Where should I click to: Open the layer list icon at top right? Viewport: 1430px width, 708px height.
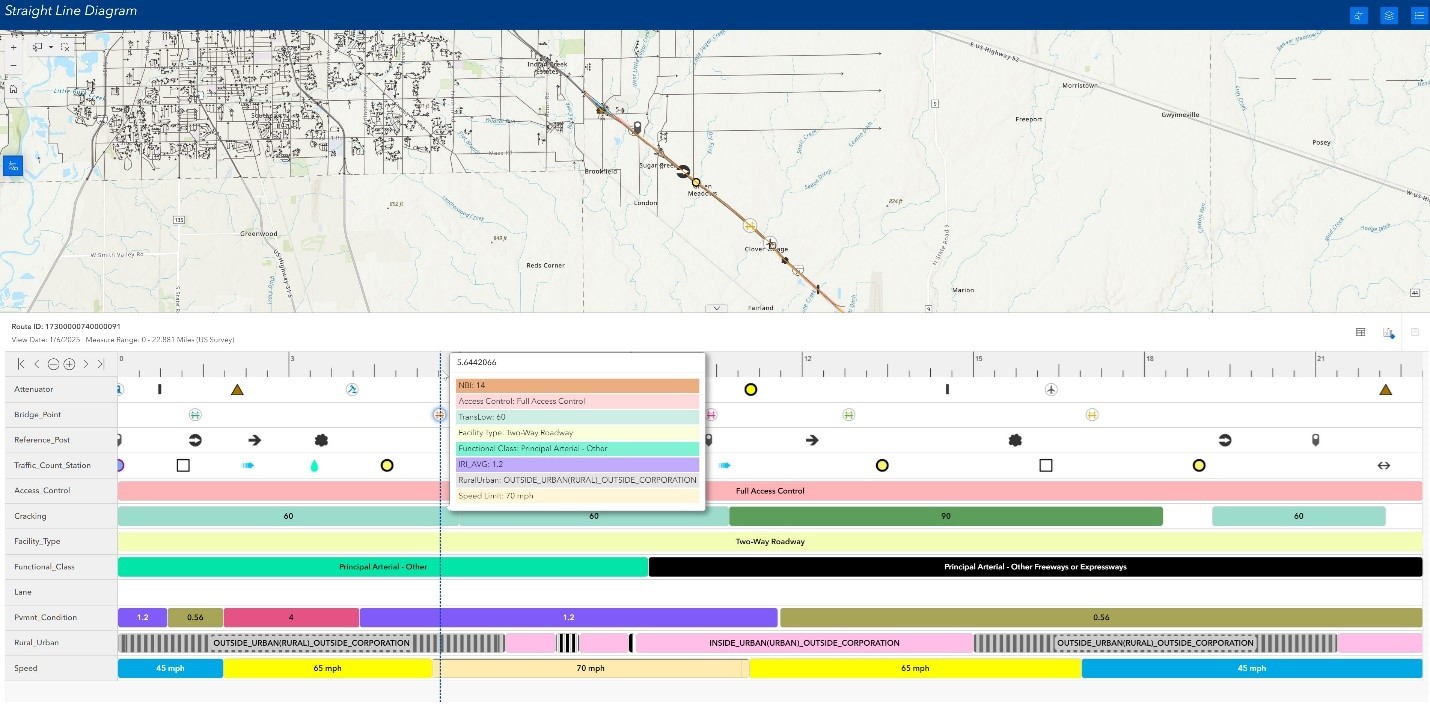pos(1419,15)
